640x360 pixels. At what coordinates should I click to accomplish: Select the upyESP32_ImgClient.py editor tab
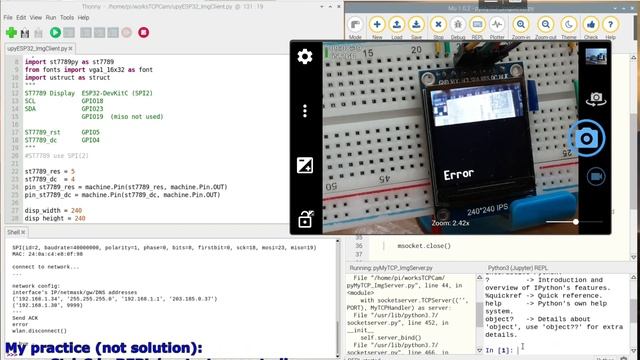[37, 49]
